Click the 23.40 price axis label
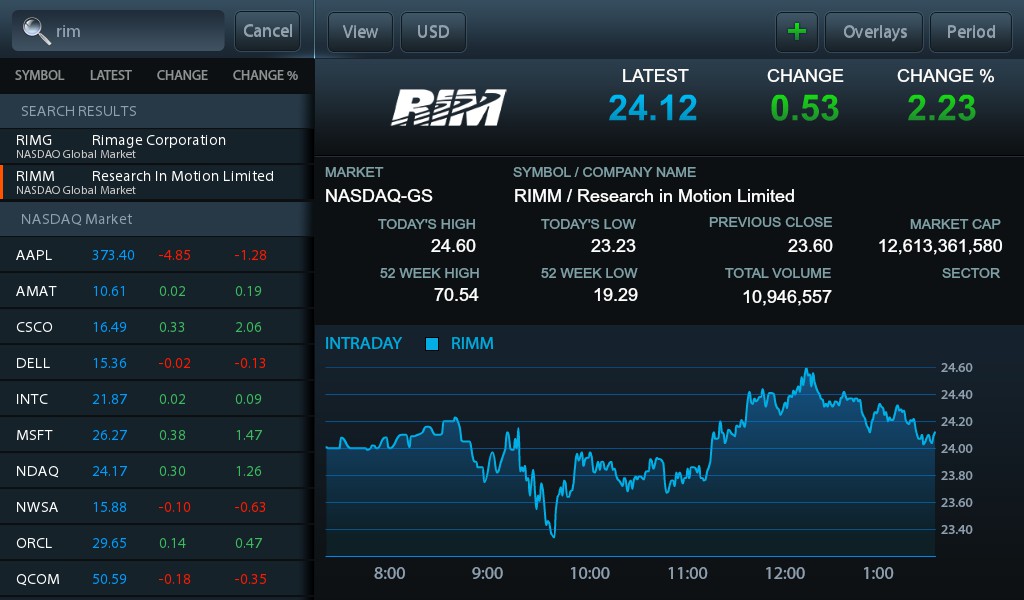This screenshot has height=600, width=1024. (957, 529)
